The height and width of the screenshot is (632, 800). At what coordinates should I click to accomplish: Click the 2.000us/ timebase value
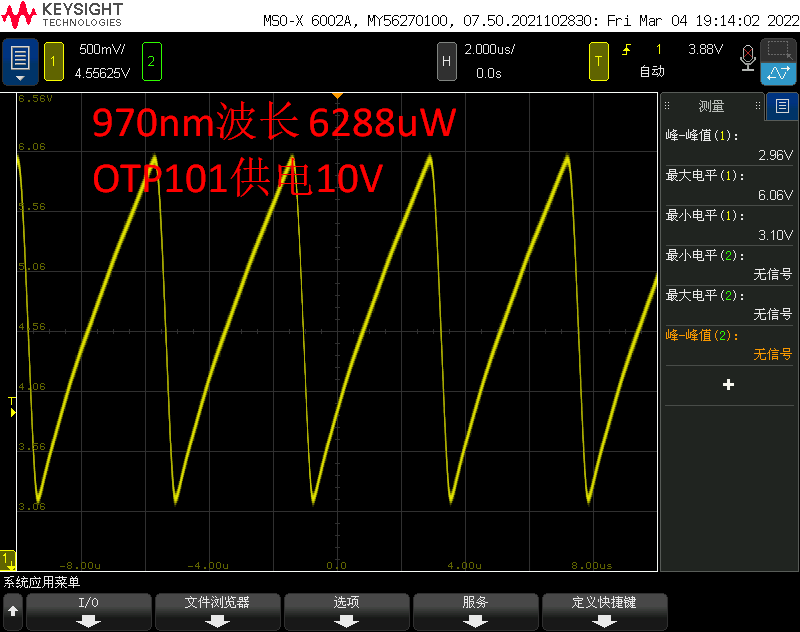[489, 49]
